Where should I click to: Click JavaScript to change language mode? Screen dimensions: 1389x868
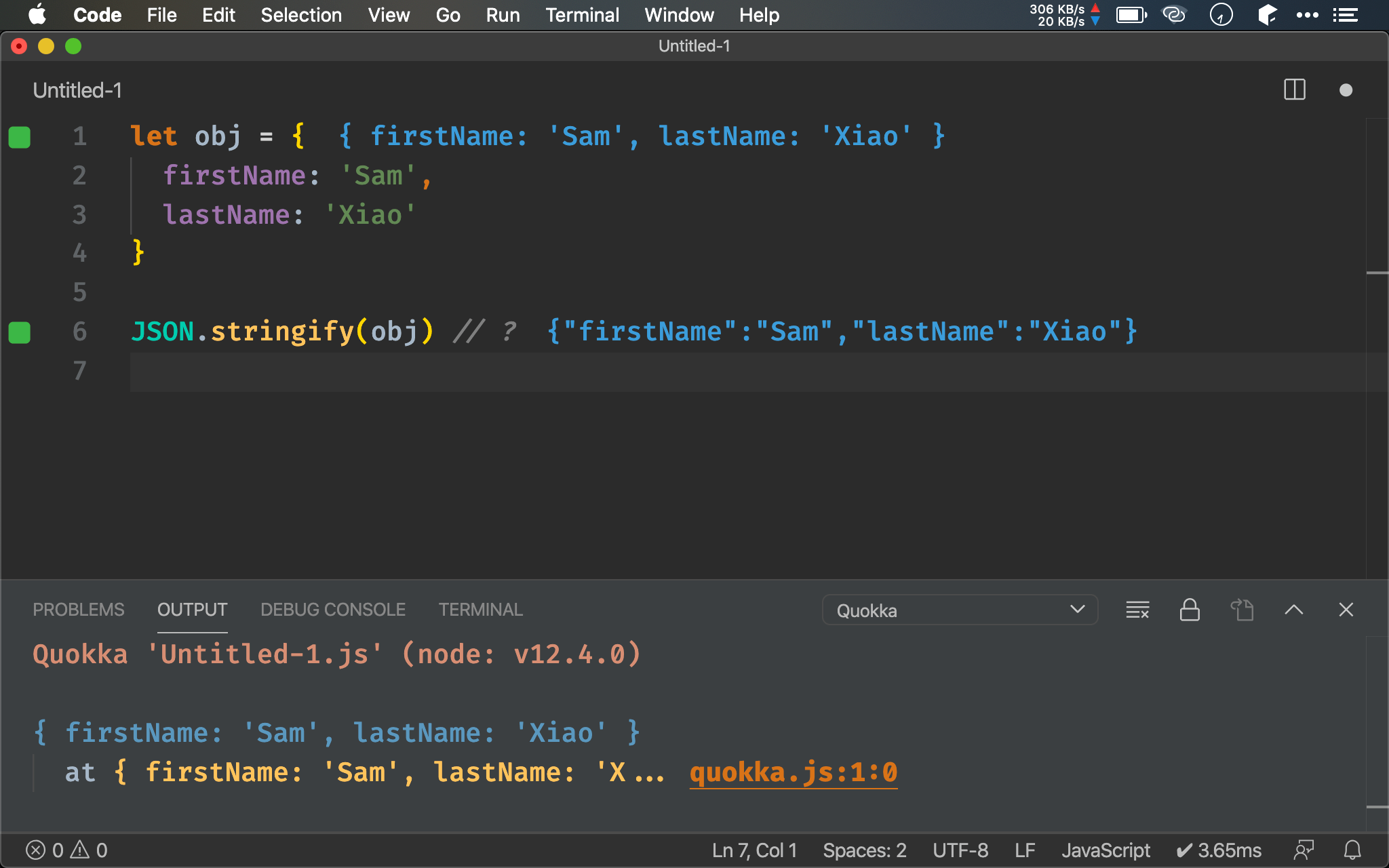(1106, 850)
